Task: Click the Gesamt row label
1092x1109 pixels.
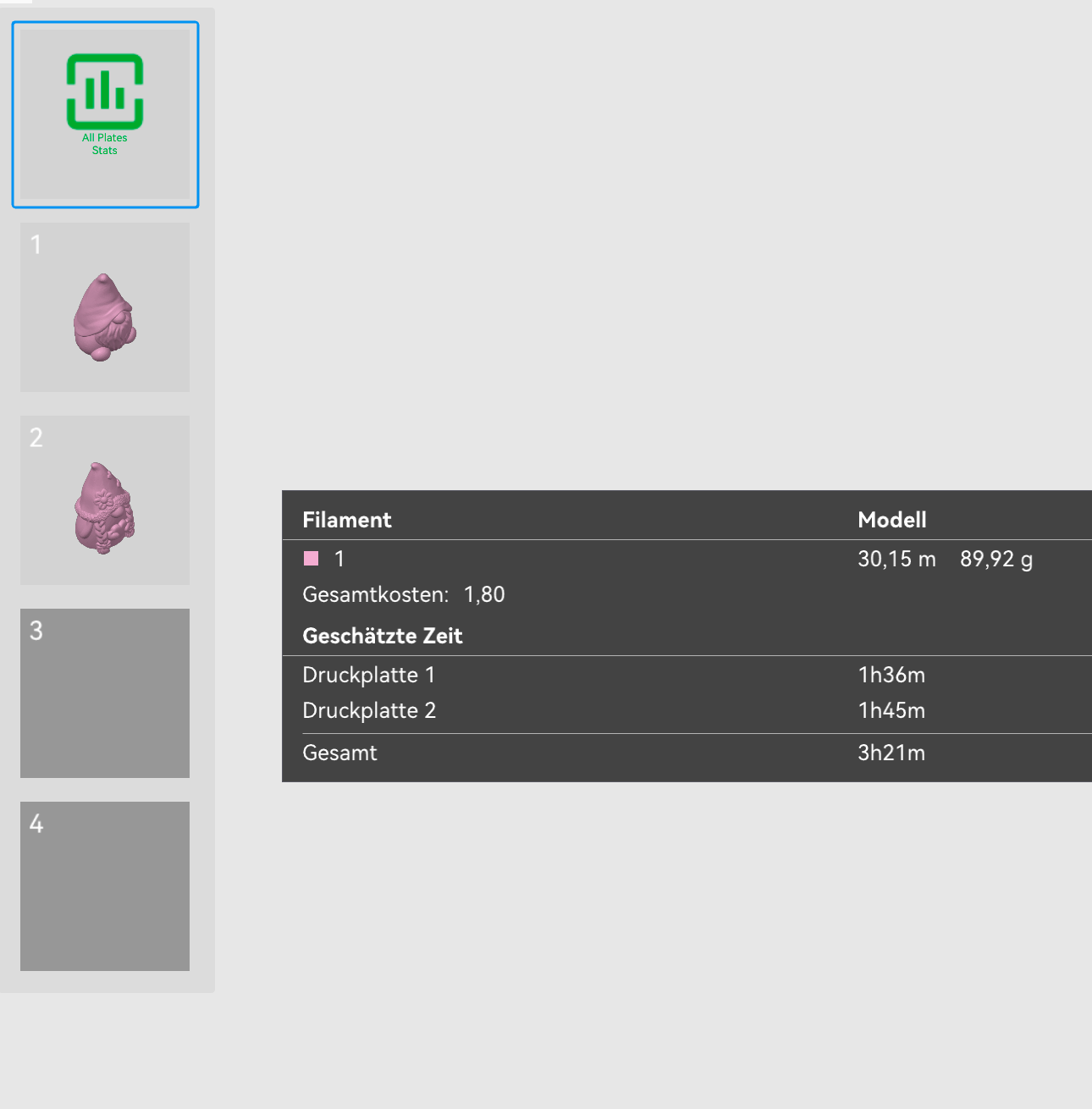Action: (x=339, y=753)
